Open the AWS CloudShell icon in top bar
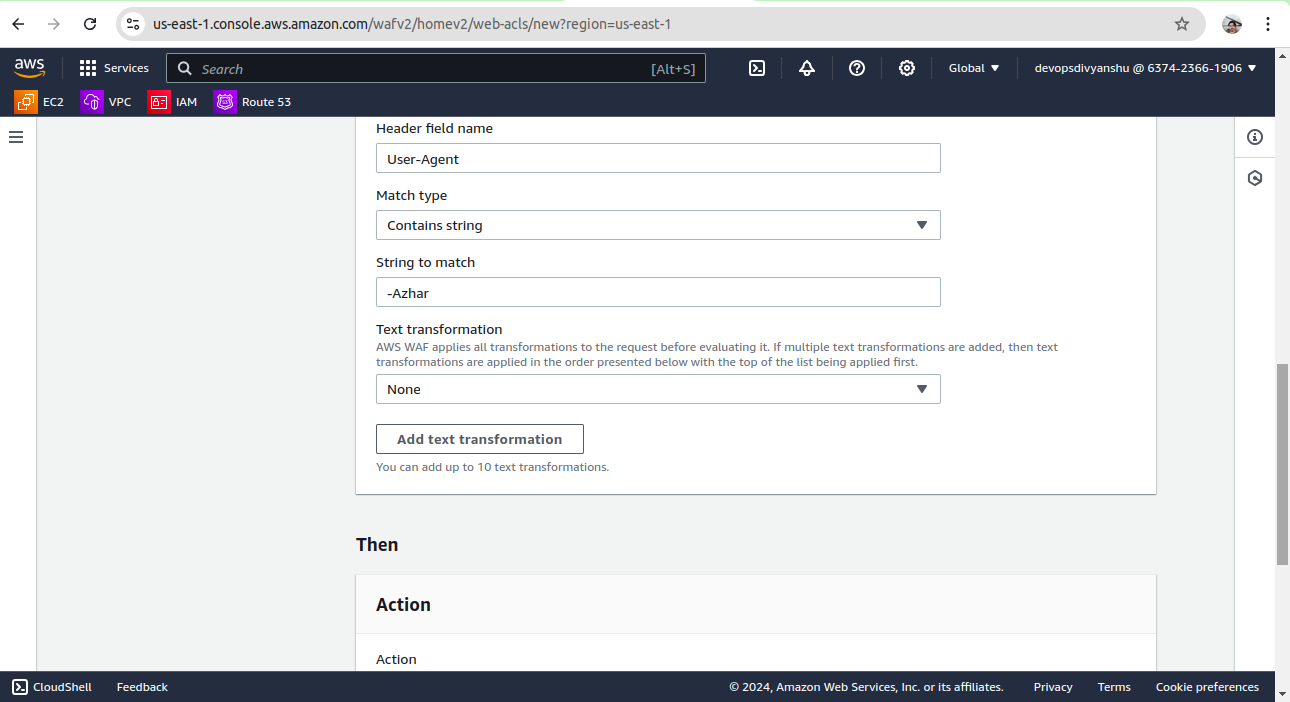Viewport: 1290px width, 702px height. [758, 68]
